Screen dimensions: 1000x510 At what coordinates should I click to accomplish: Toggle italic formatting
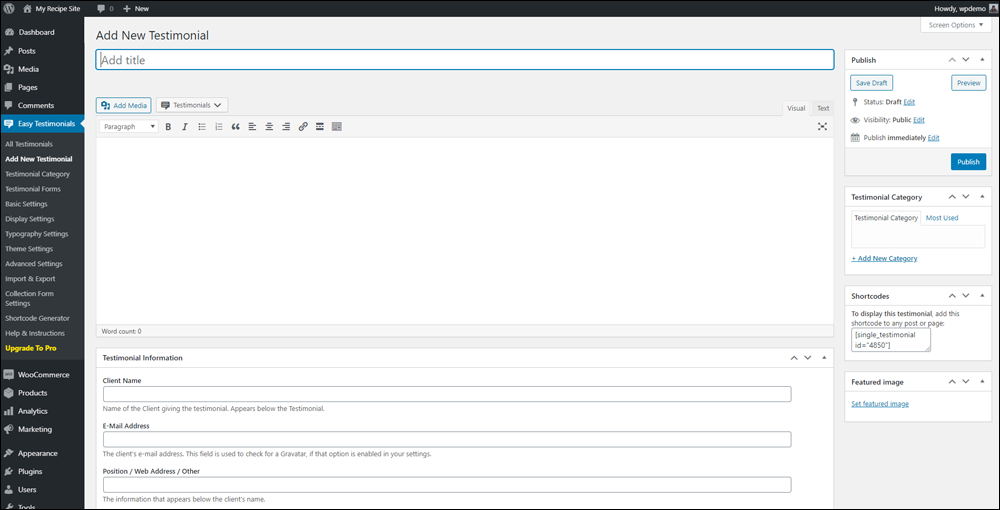click(x=185, y=127)
